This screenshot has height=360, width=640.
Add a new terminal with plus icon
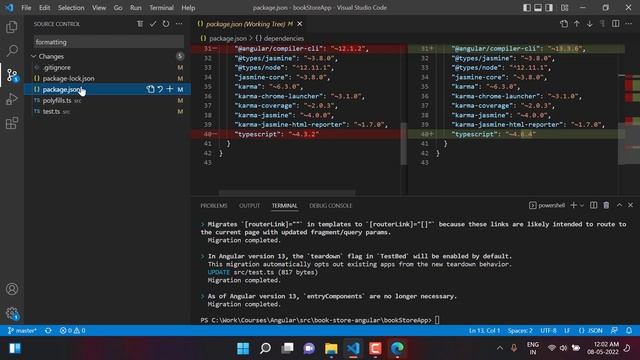573,205
